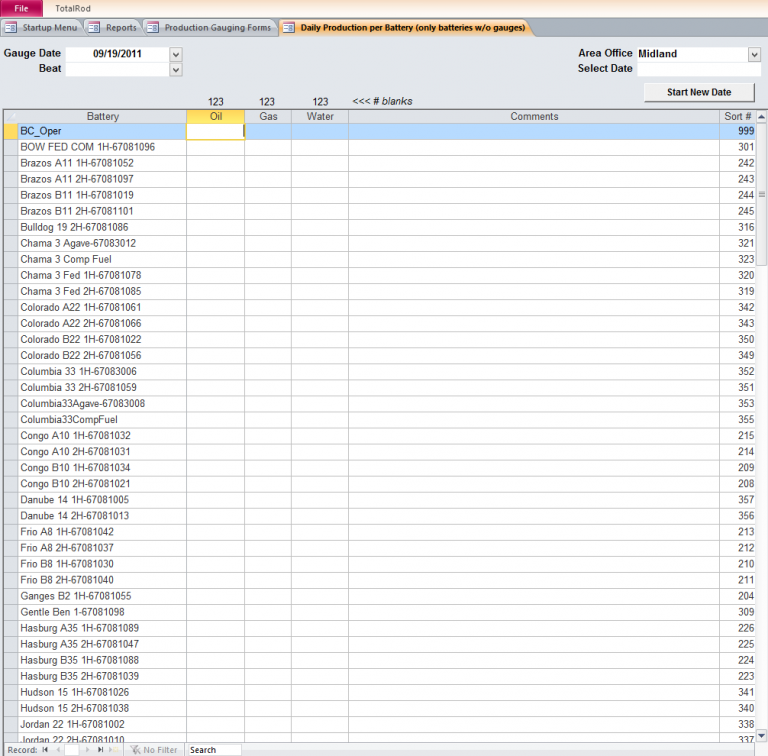This screenshot has width=768, height=756.
Task: Click the new blank record button
Action: coord(113,750)
